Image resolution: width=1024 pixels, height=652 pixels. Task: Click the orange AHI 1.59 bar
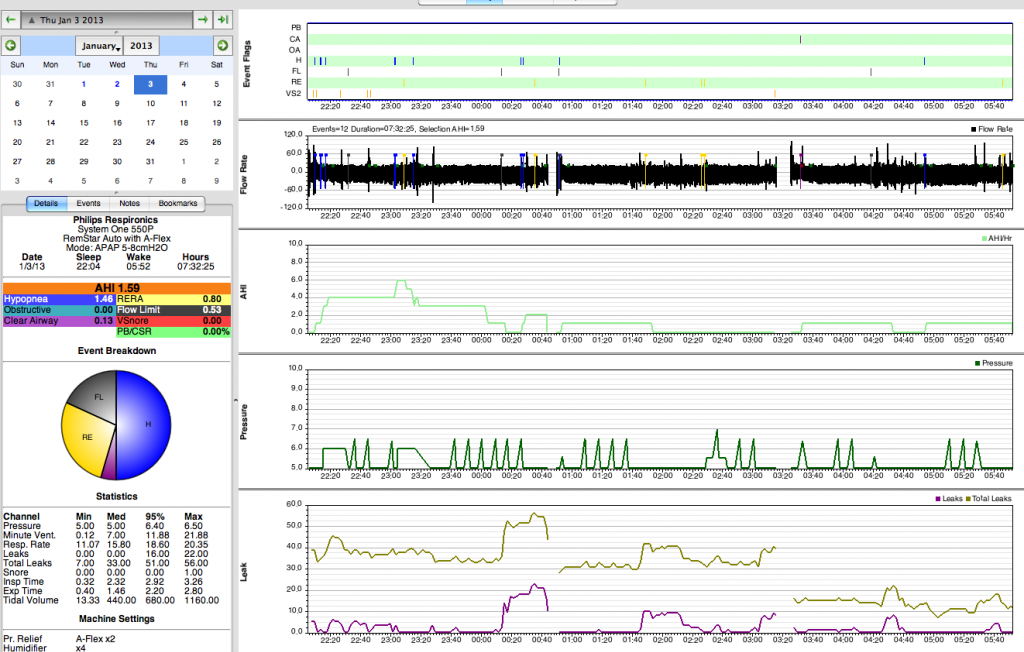[117, 288]
